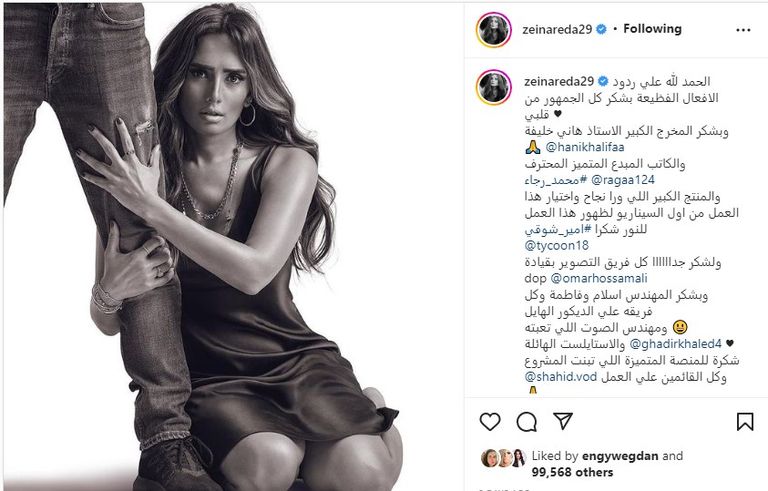Open the engywegdan liker profile
768x491 pixels.
[620, 456]
